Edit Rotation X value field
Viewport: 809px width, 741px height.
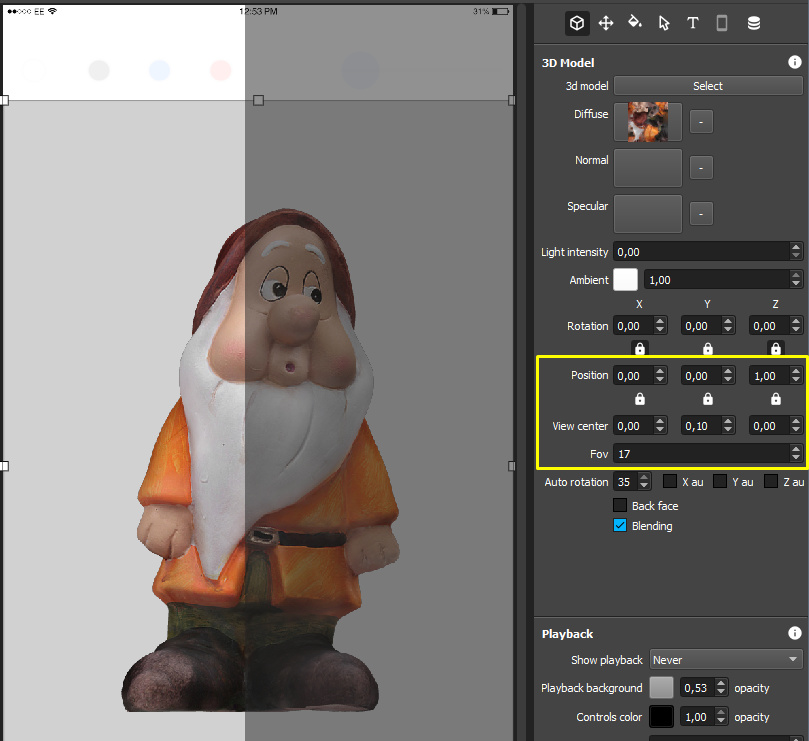[x=634, y=326]
